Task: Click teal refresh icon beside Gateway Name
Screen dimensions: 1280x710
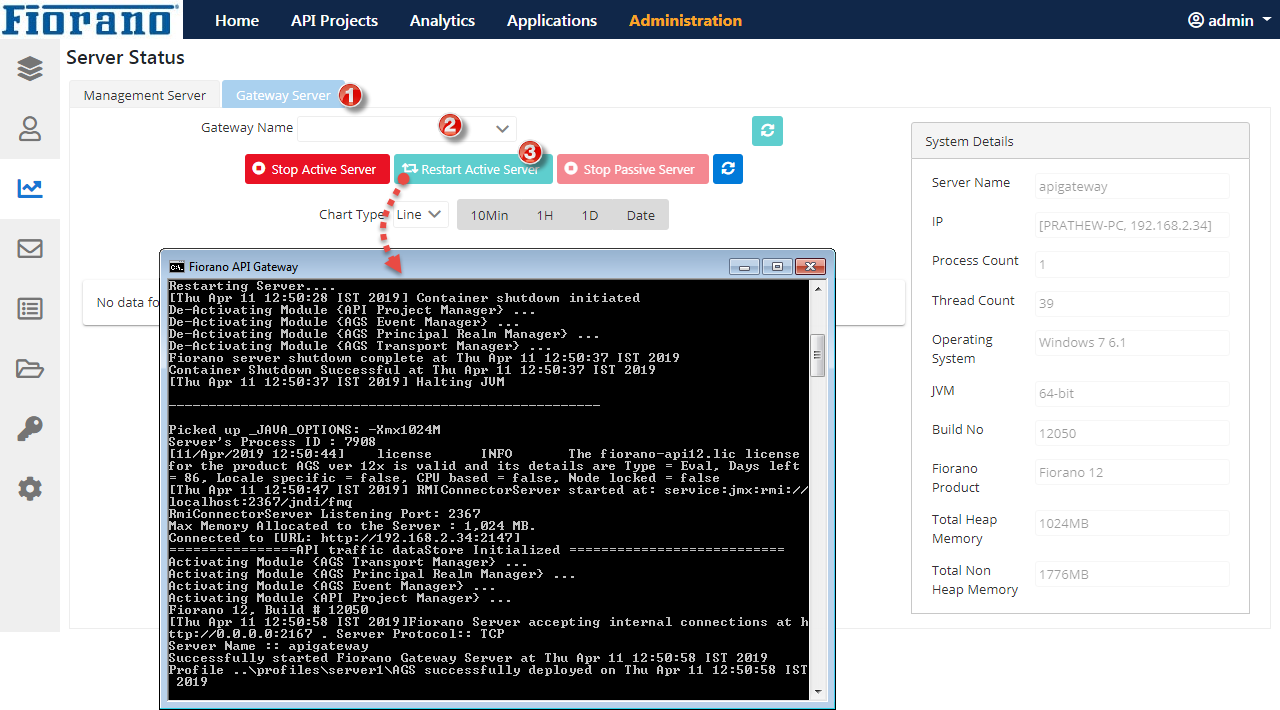Action: 767,131
